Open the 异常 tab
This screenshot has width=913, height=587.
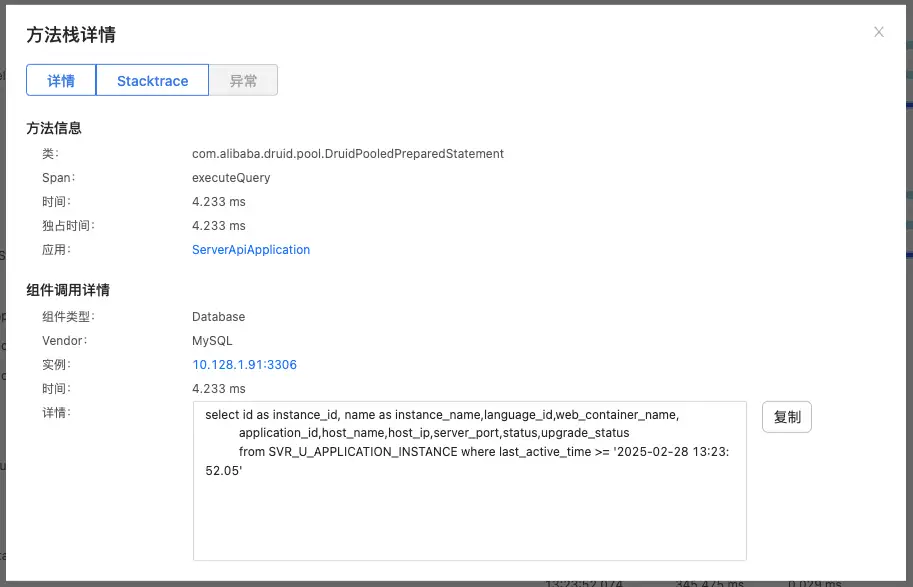pos(243,80)
